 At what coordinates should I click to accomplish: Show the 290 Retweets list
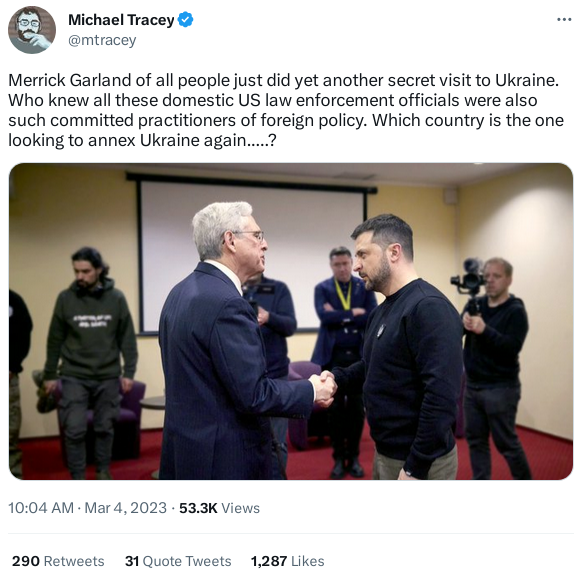click(58, 561)
